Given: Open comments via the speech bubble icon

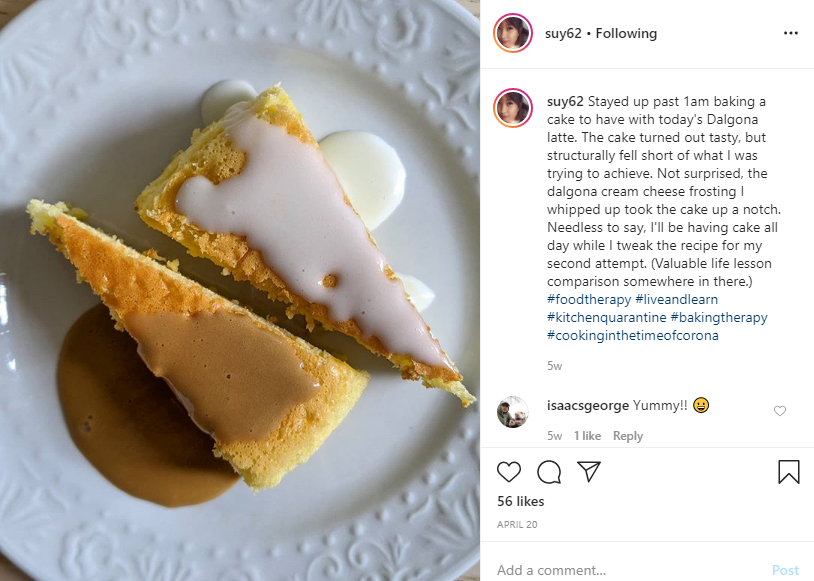Looking at the screenshot, I should 549,472.
